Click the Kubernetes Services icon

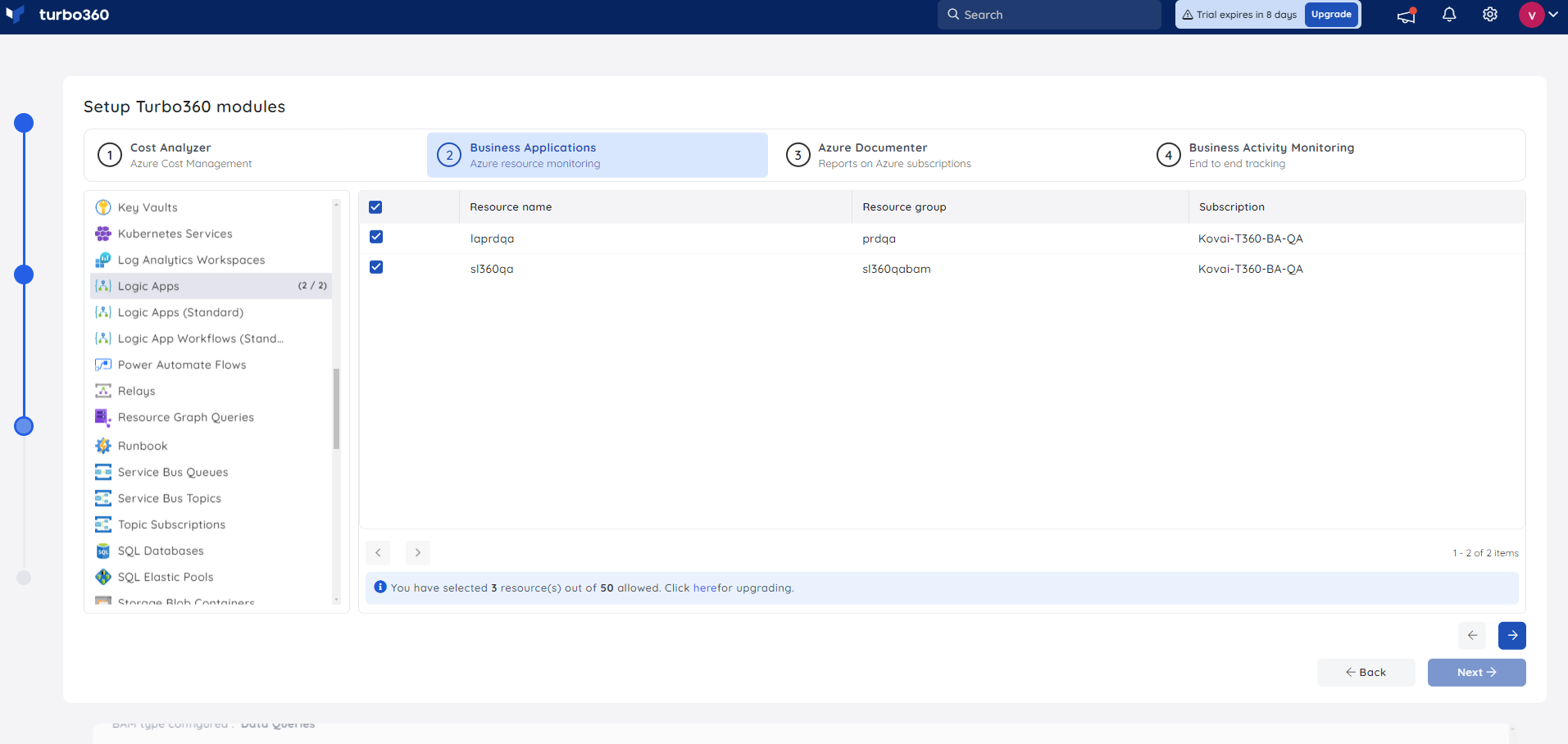click(x=103, y=234)
